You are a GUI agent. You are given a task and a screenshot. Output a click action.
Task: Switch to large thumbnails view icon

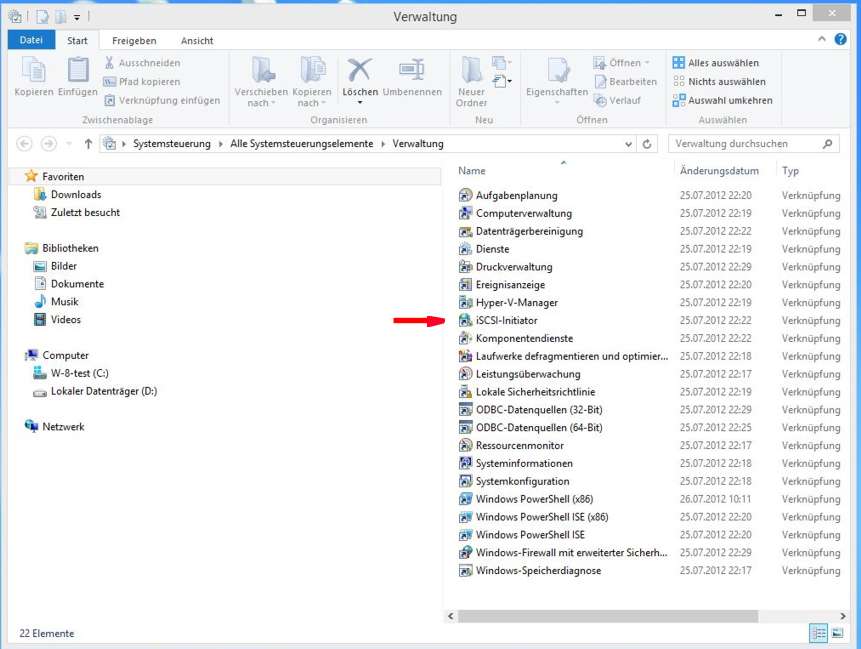pyautogui.click(x=837, y=633)
